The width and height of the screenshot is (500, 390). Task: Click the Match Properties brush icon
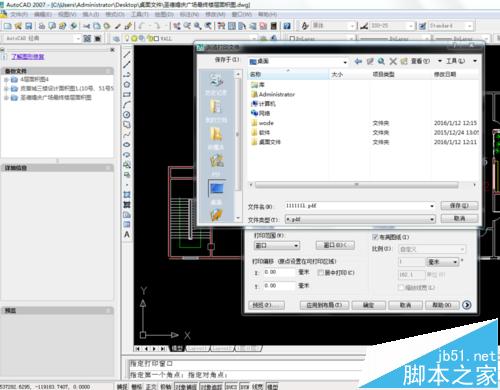click(129, 26)
